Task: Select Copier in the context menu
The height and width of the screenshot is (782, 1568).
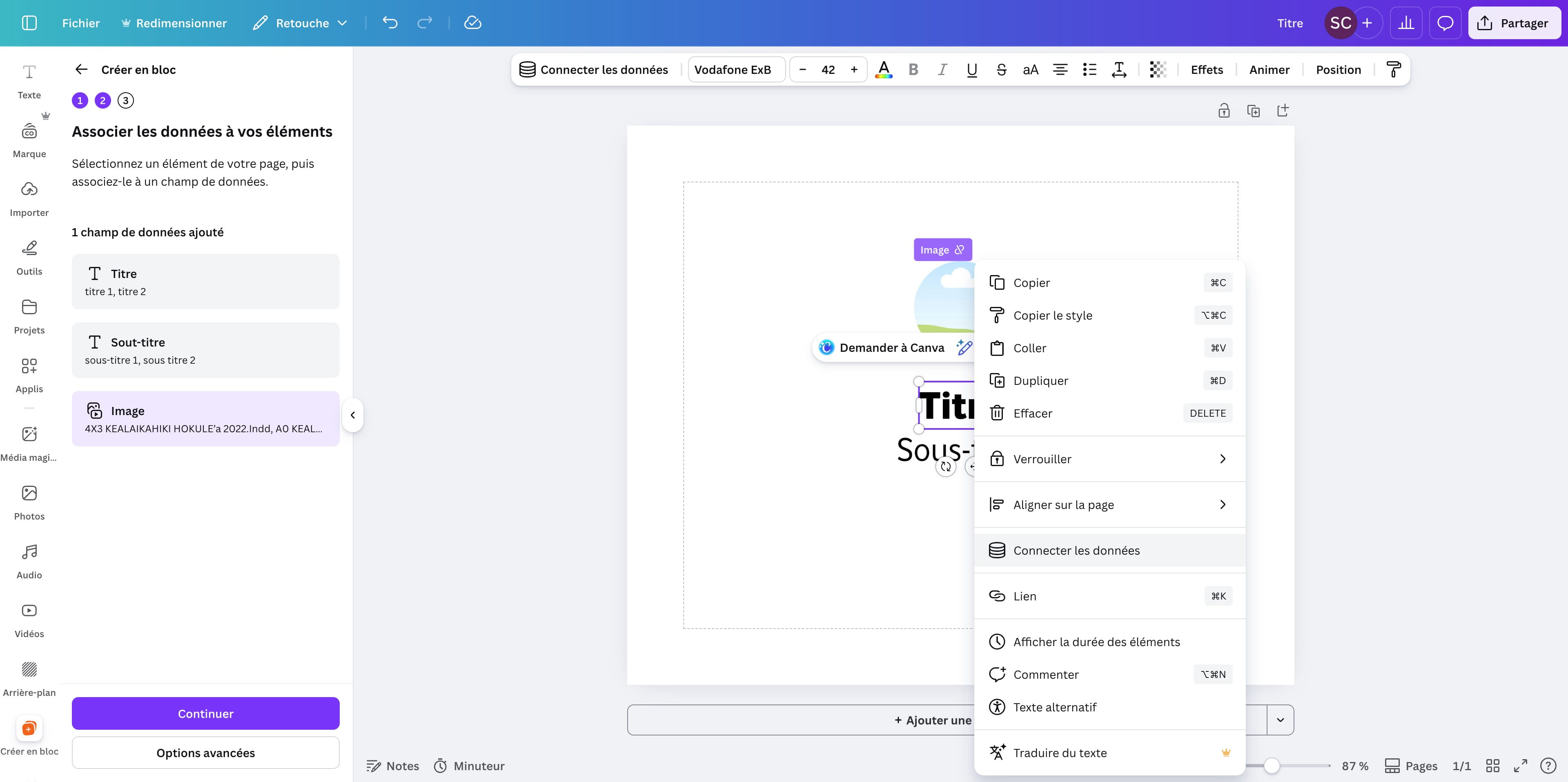Action: click(x=1110, y=282)
